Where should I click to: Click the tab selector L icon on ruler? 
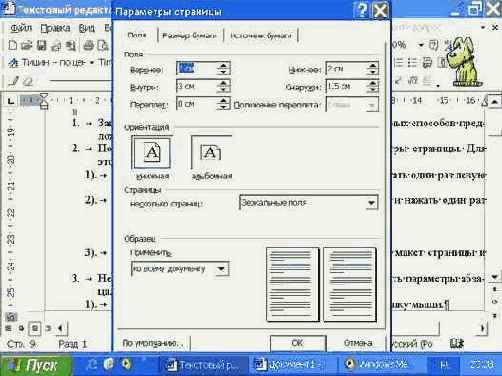point(10,100)
